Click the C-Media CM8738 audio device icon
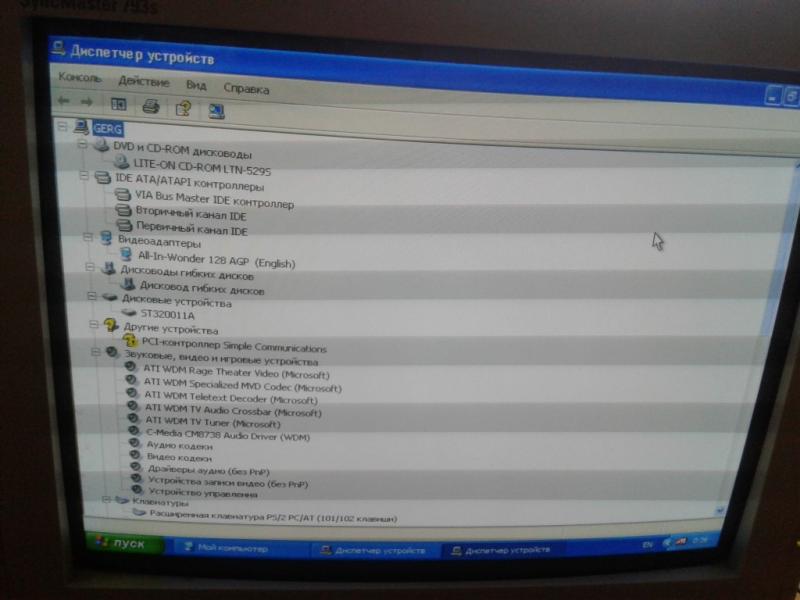This screenshot has width=800, height=600. click(x=134, y=432)
